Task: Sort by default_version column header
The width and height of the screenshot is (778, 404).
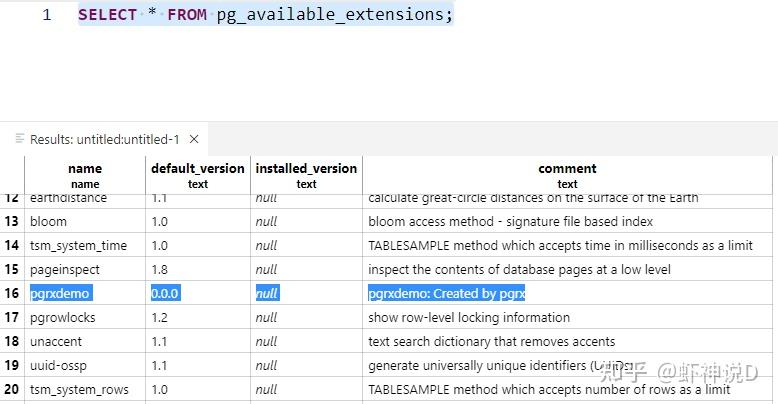Action: pyautogui.click(x=197, y=175)
